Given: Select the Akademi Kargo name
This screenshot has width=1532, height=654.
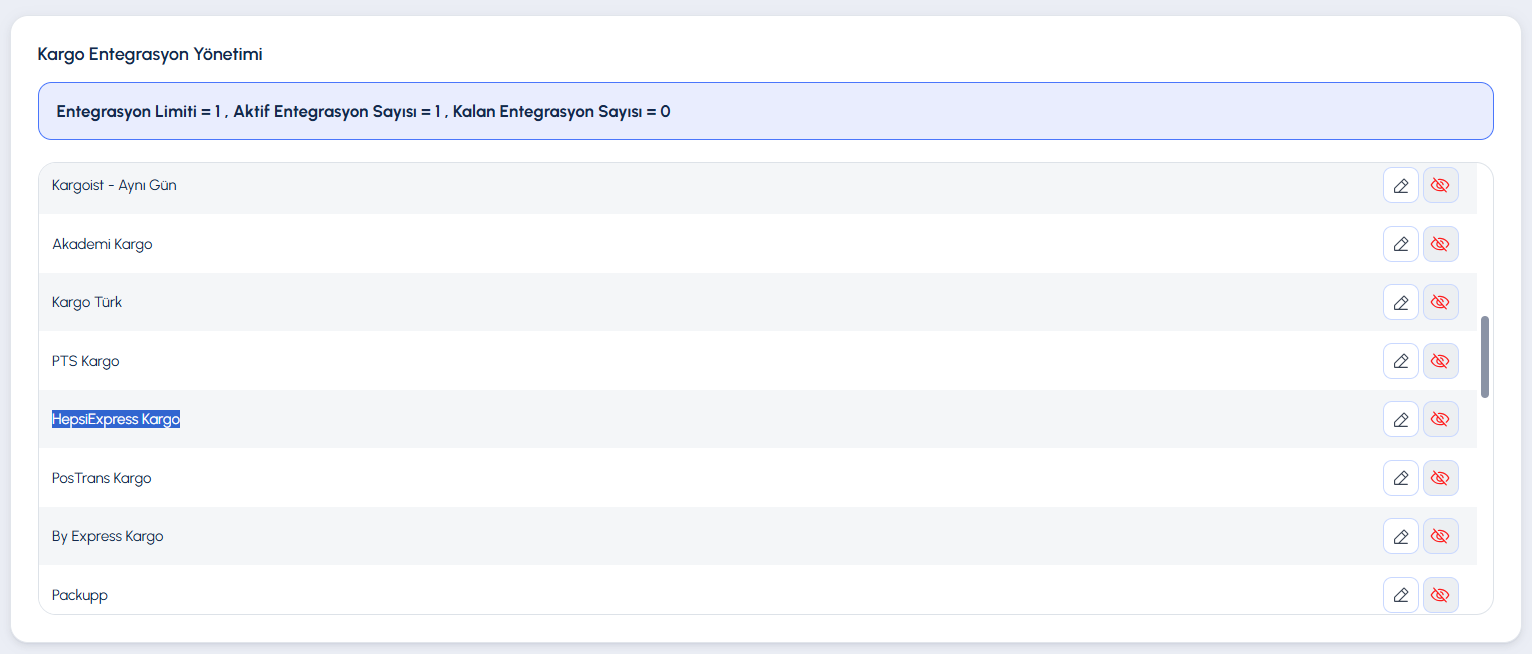Looking at the screenshot, I should pos(102,244).
